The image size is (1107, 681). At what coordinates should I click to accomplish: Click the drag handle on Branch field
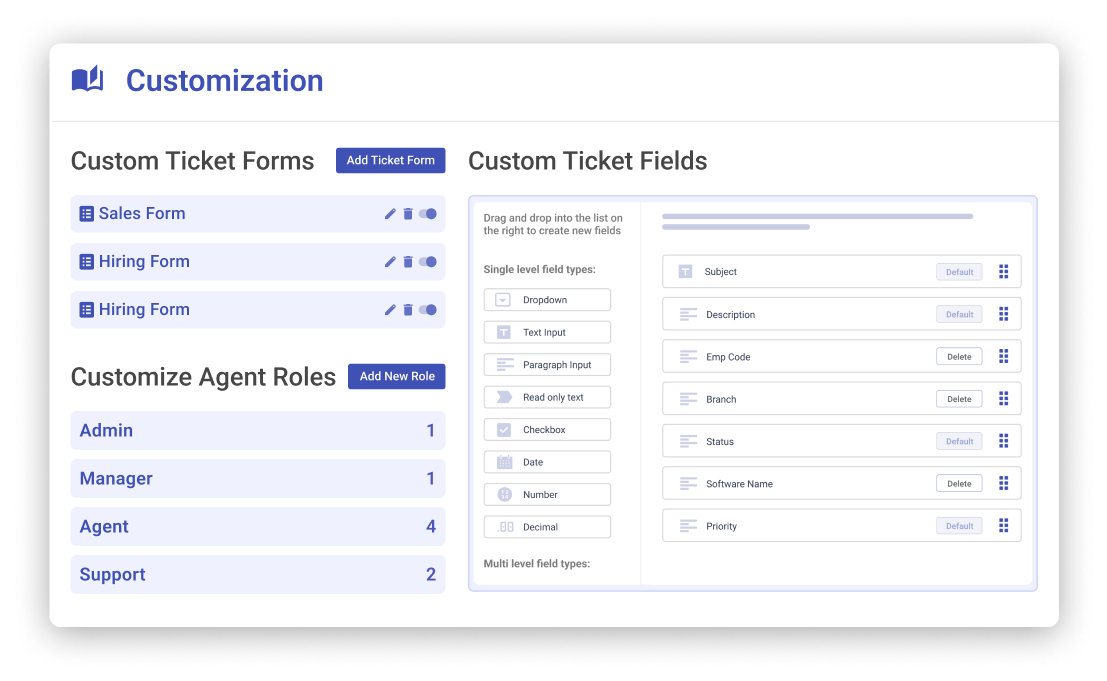[x=1003, y=399]
